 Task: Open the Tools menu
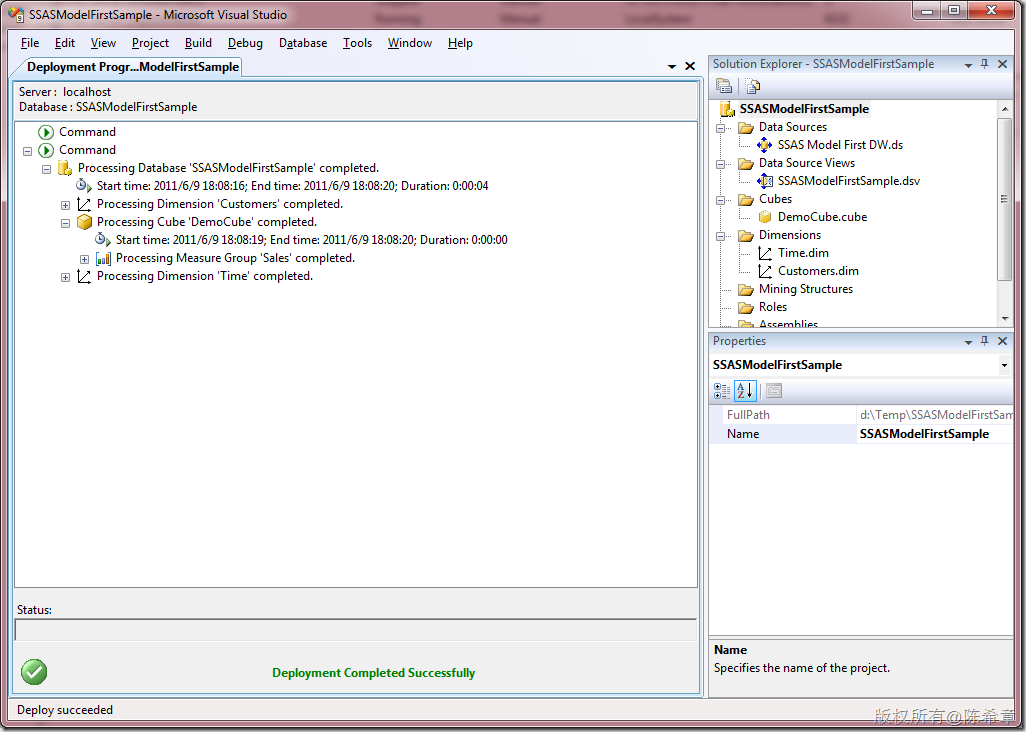coord(357,43)
